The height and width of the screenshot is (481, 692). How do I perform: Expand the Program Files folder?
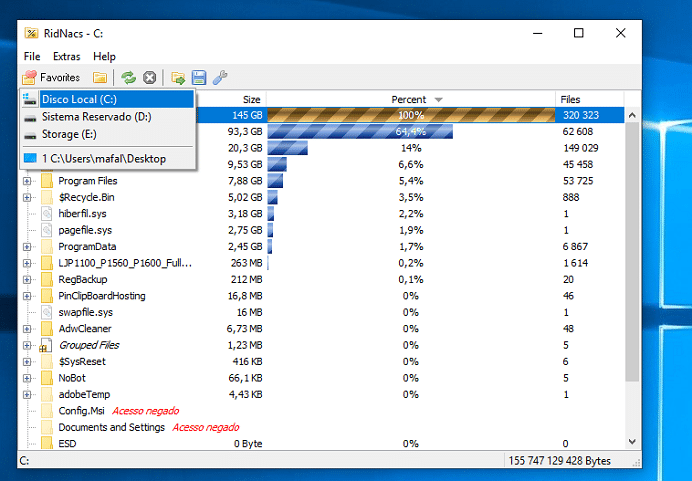click(27, 181)
